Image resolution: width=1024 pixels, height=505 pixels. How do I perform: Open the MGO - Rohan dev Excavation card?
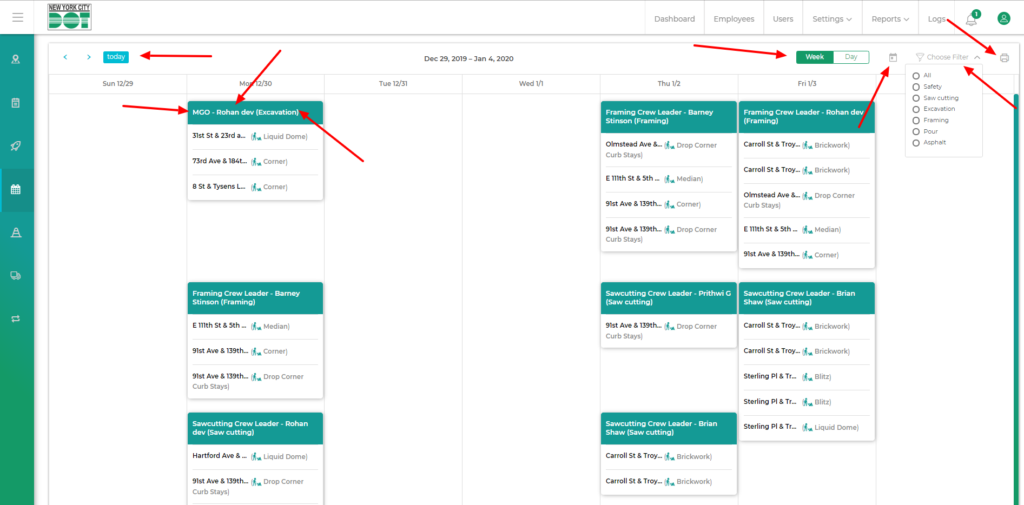tap(255, 112)
